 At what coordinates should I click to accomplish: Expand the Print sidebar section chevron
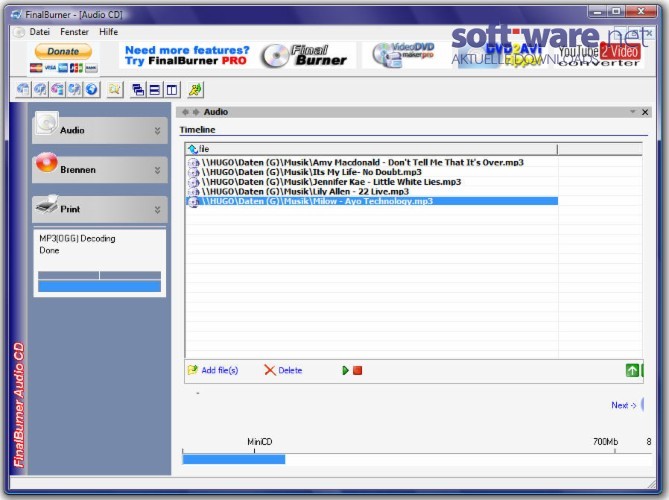[157, 209]
